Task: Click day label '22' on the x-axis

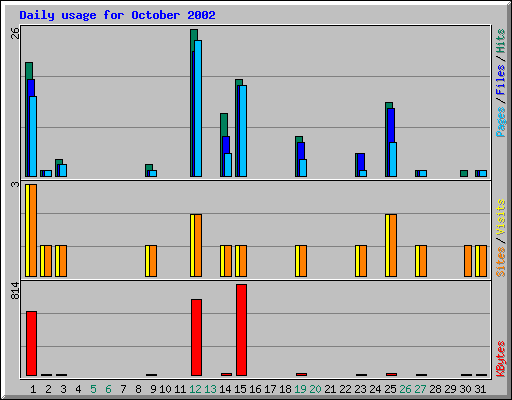Action: [345, 389]
